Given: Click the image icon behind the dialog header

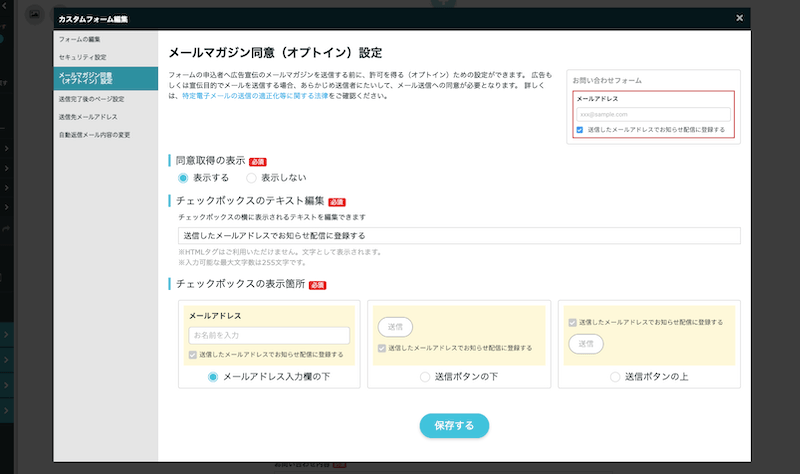Looking at the screenshot, I should click(x=35, y=17).
